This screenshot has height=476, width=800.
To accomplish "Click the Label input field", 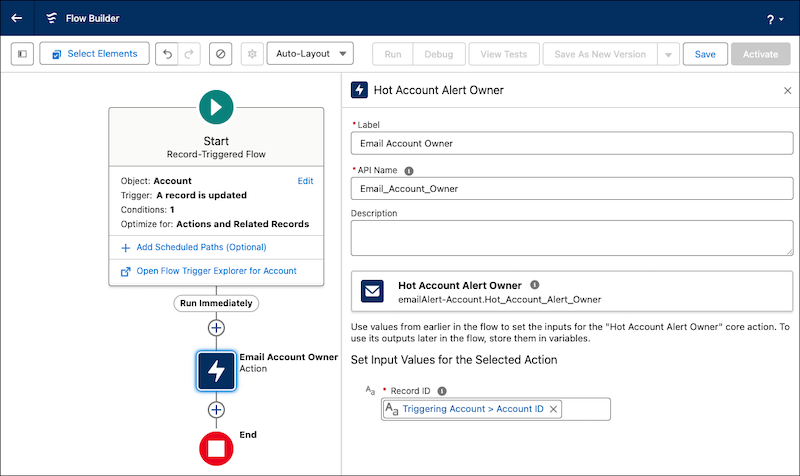I will click(x=571, y=143).
